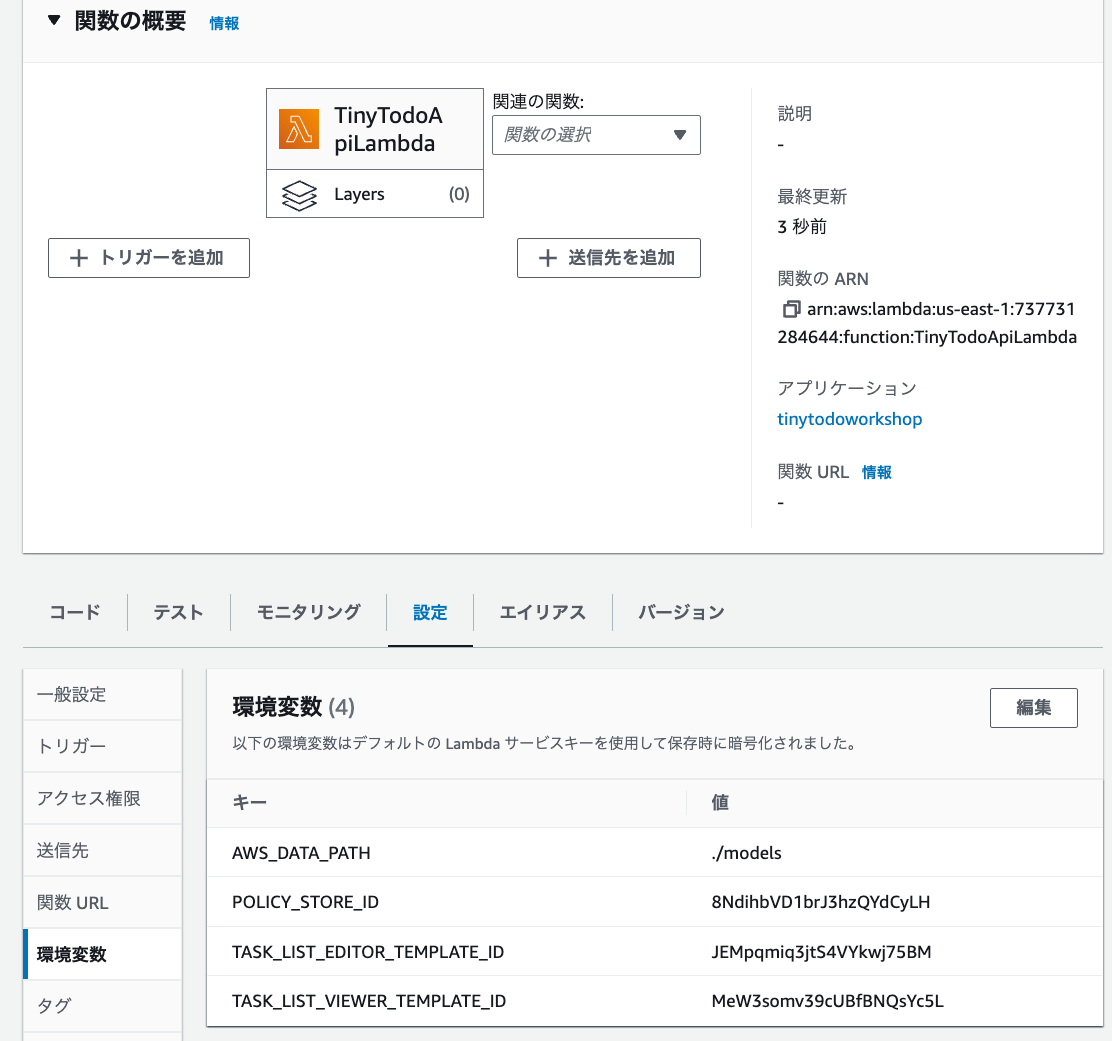Viewport: 1112px width, 1041px height.
Task: Click the 最終更新 value 3 秒前
Action: pos(802,227)
